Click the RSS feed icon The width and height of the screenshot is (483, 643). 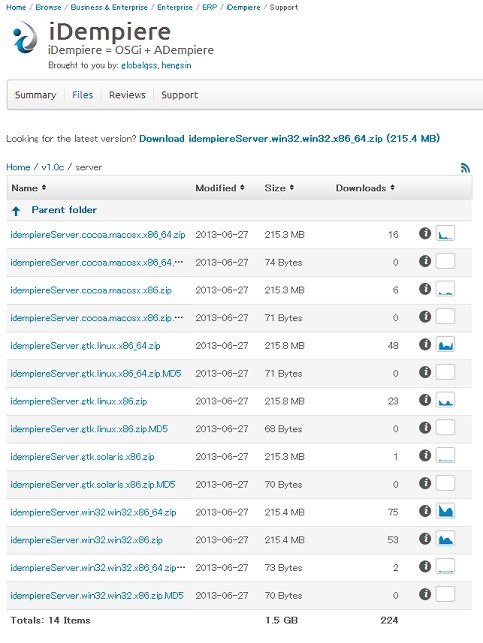[465, 168]
